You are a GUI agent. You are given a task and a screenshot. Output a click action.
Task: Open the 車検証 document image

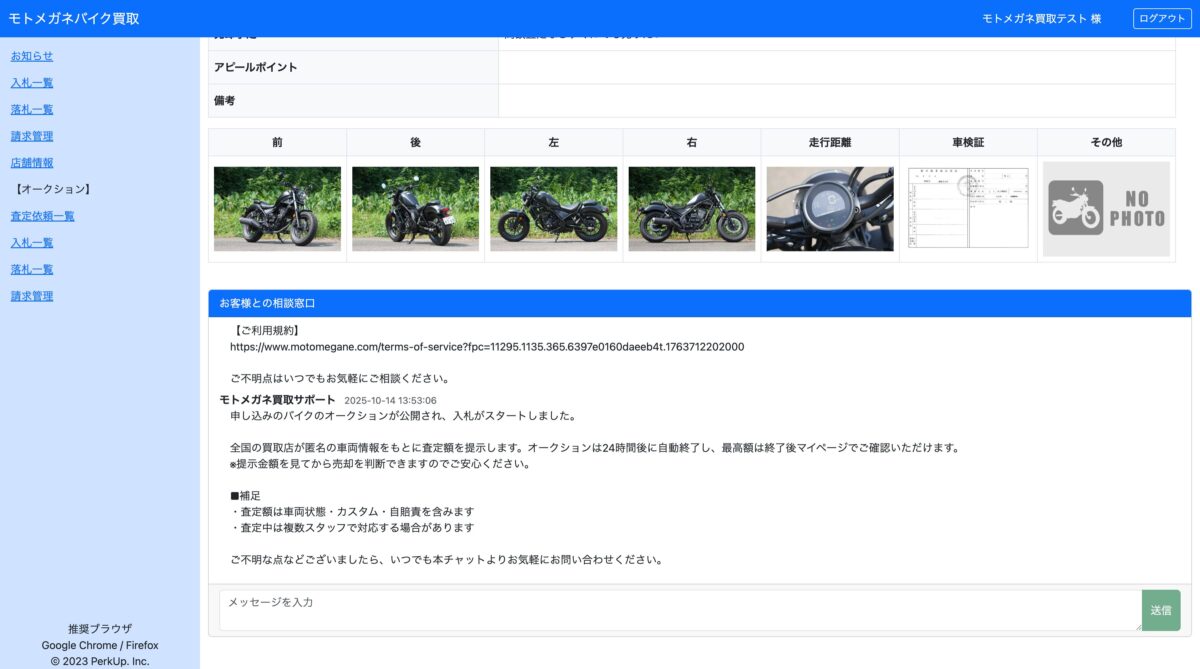pos(967,208)
